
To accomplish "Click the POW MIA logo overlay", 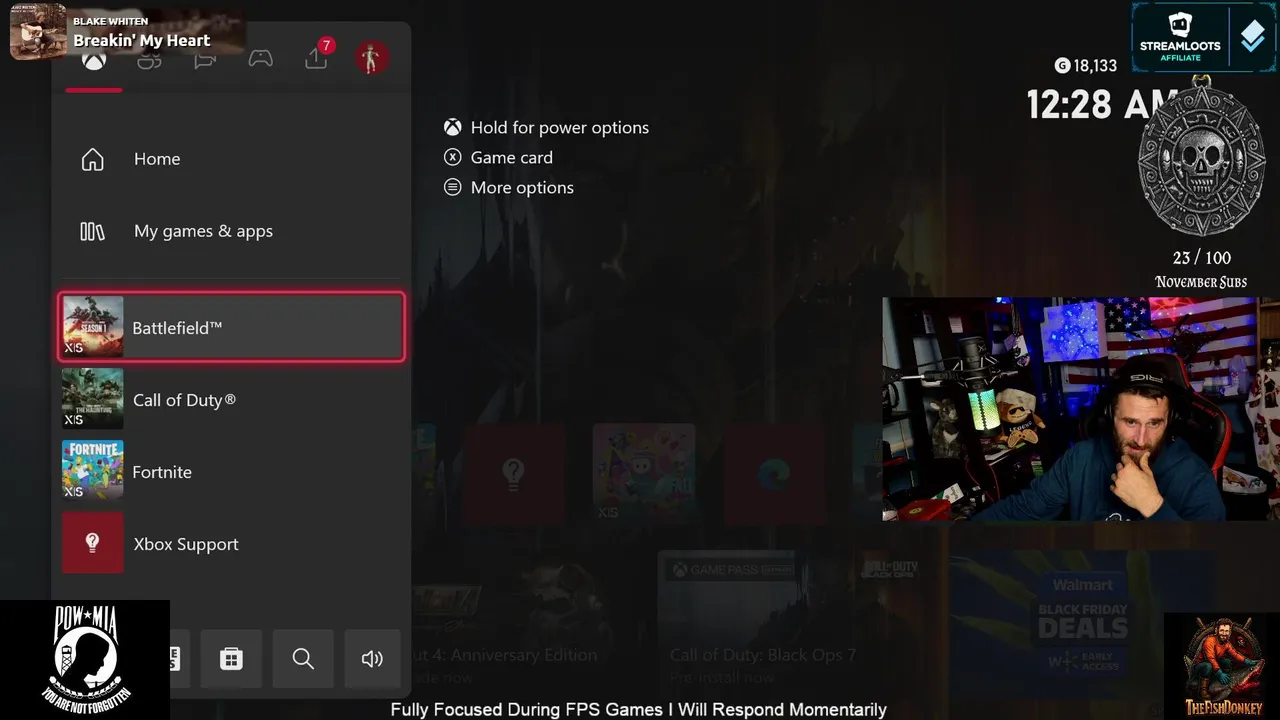I will [x=85, y=660].
